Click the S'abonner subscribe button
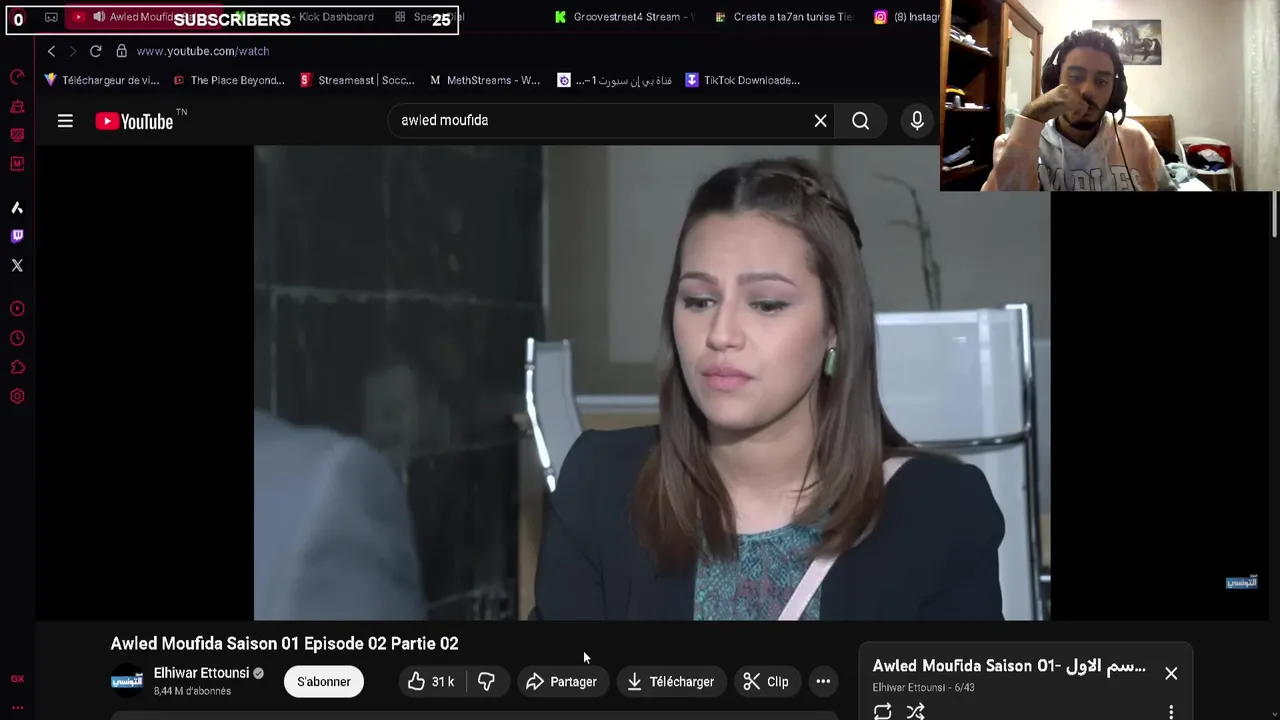The width and height of the screenshot is (1280, 720). click(324, 682)
